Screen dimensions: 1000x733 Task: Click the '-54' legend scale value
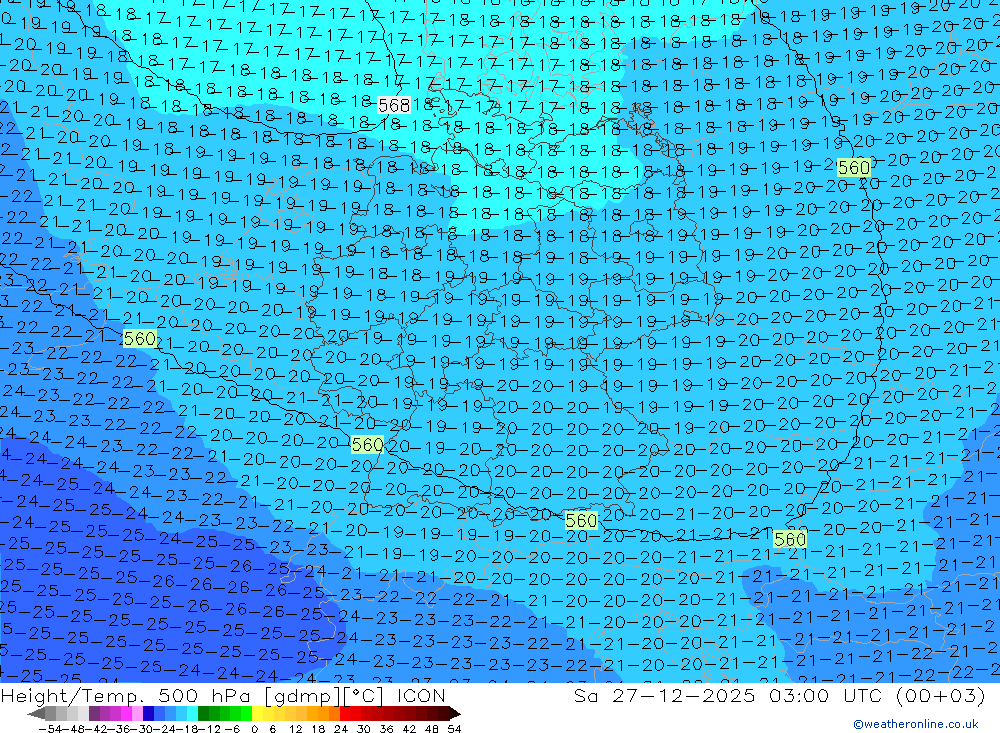pos(50,729)
